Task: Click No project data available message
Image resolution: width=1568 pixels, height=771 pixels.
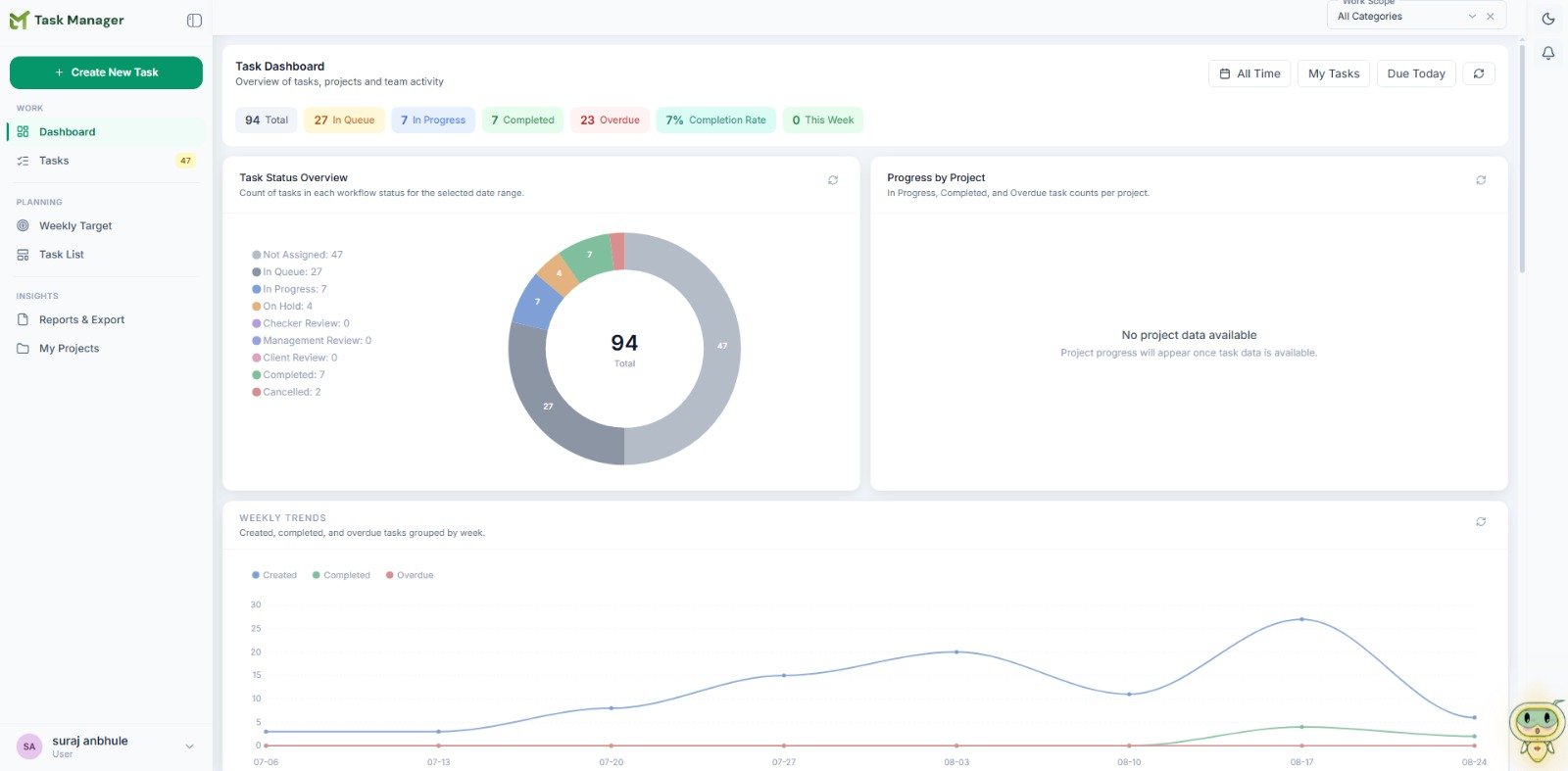Action: pos(1189,335)
